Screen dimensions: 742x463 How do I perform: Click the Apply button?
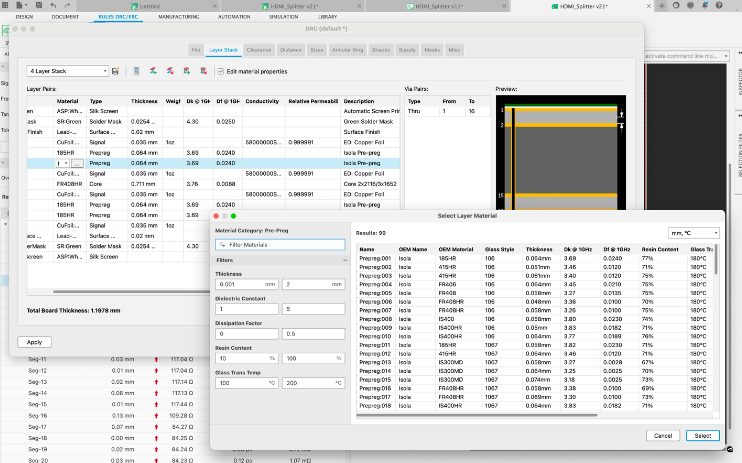34,342
